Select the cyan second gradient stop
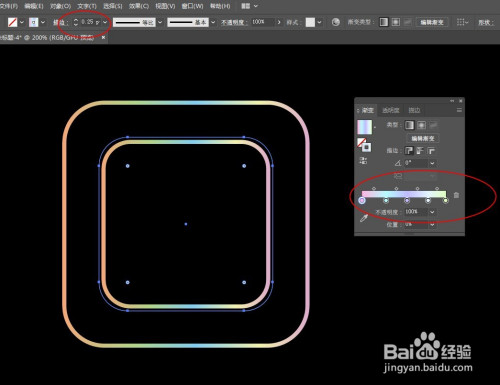The image size is (500, 385). click(x=386, y=200)
